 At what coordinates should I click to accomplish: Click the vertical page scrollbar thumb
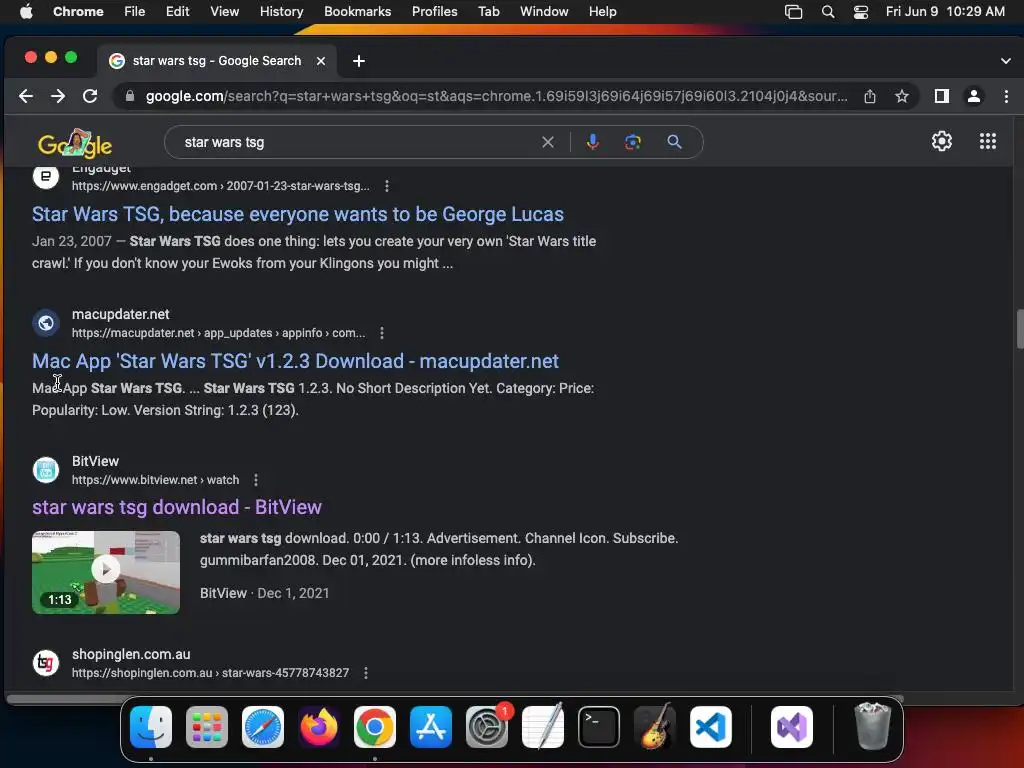coord(1019,330)
